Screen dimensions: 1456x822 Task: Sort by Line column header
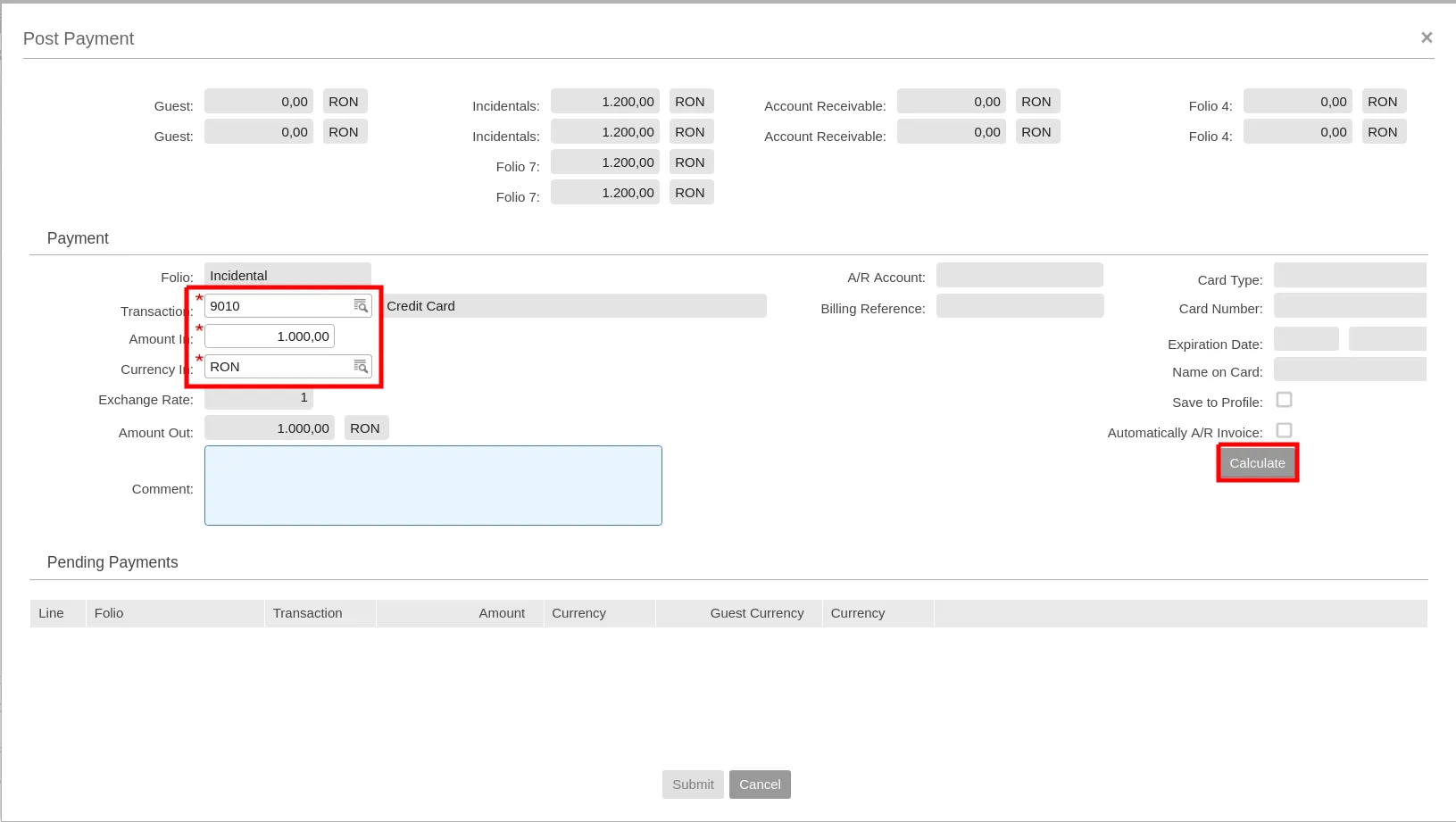pyautogui.click(x=57, y=613)
